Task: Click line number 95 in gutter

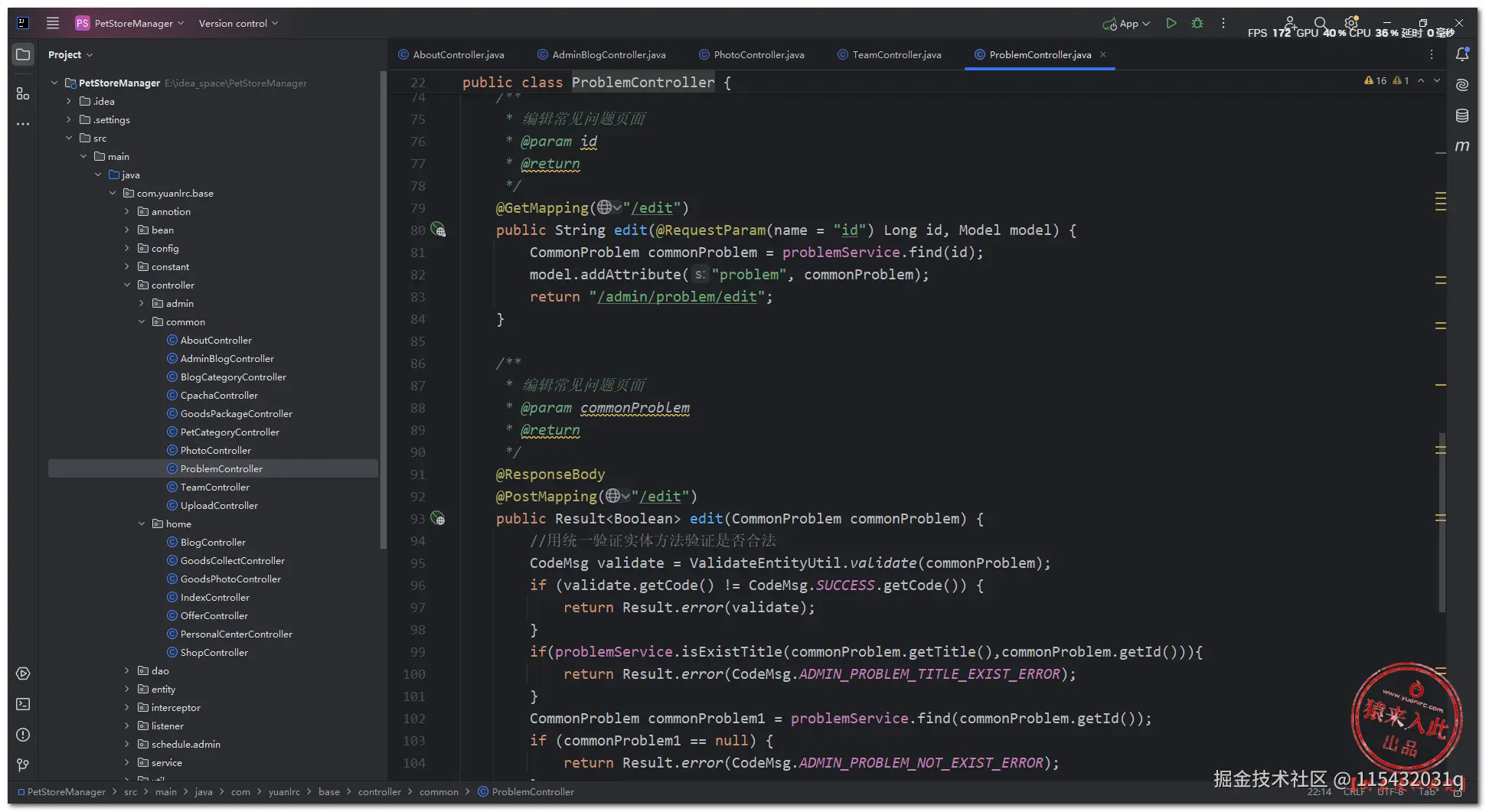Action: [417, 563]
